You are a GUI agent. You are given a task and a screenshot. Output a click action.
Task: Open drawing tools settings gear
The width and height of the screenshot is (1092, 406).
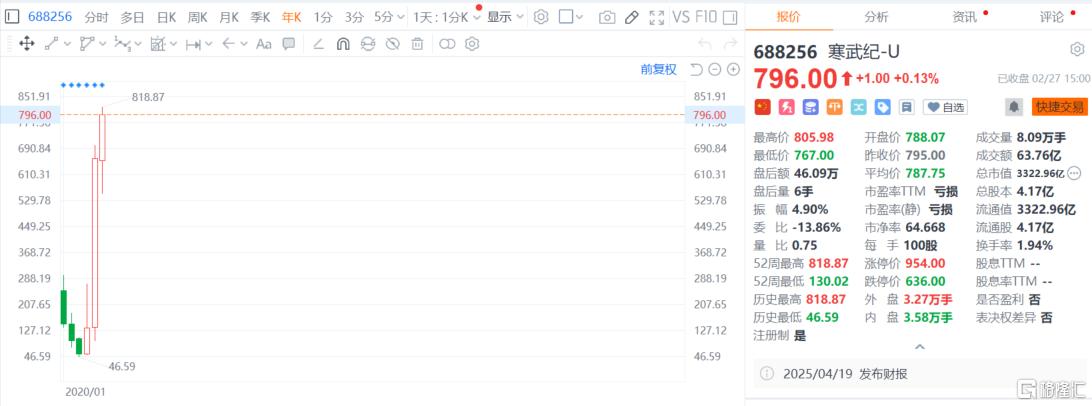472,45
